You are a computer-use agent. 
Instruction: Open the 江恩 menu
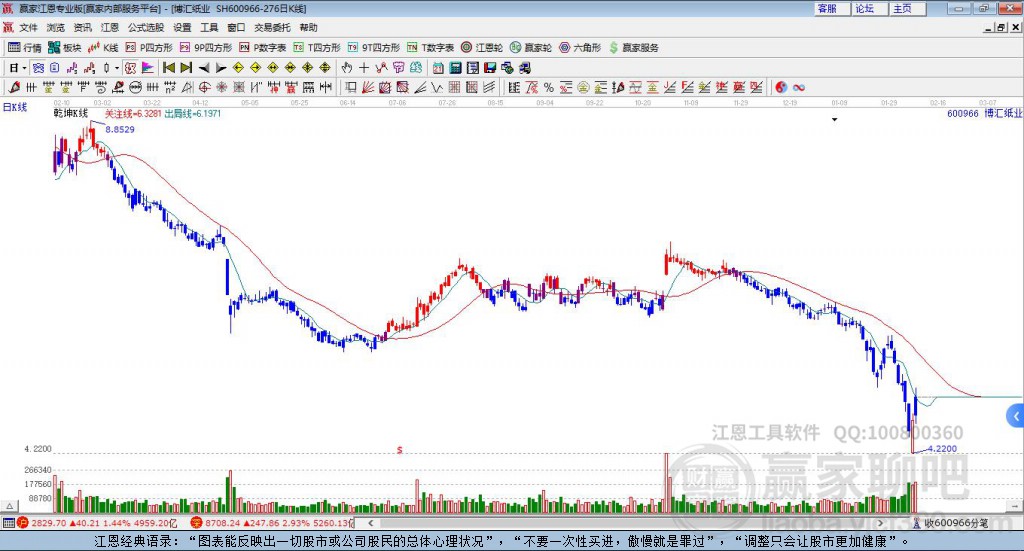(x=110, y=27)
